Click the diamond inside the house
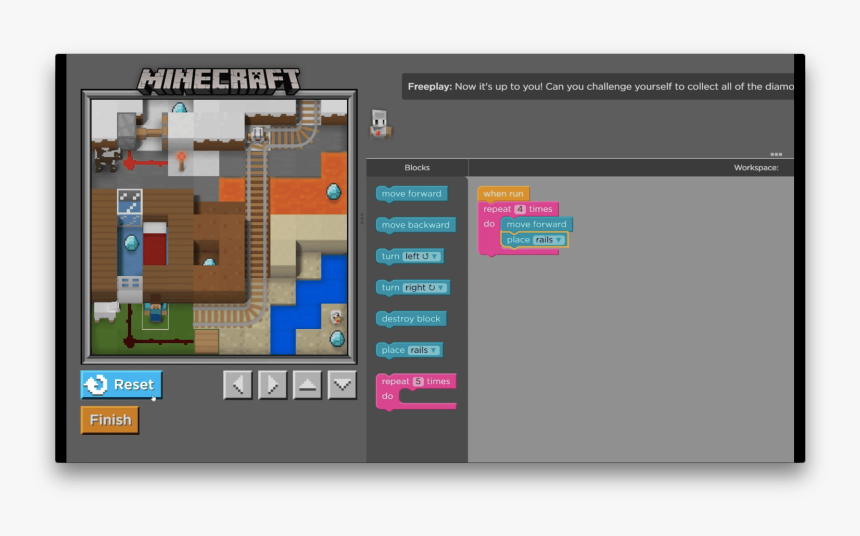 point(131,242)
